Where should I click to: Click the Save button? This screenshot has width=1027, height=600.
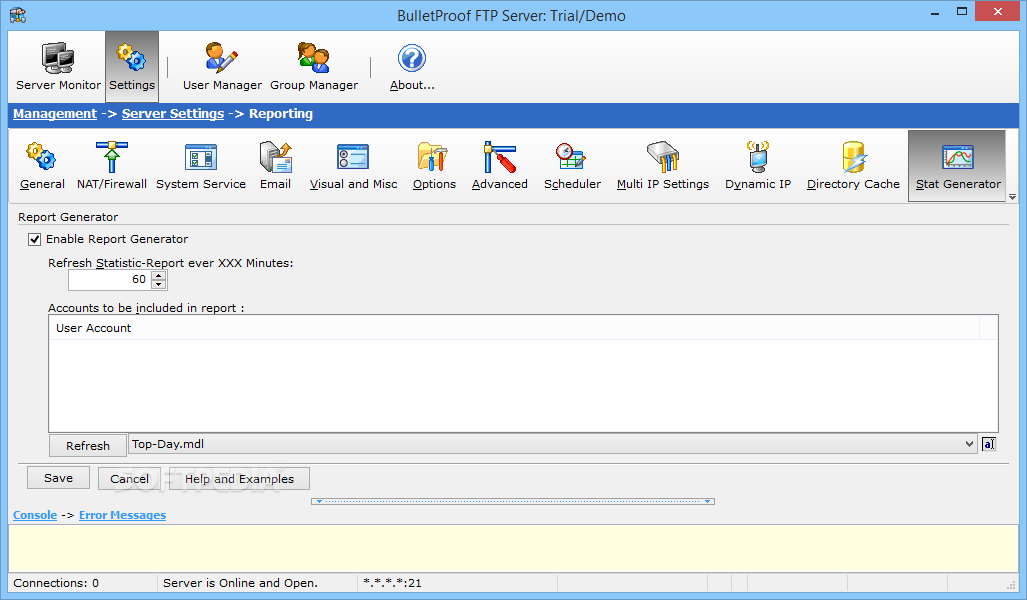point(58,478)
